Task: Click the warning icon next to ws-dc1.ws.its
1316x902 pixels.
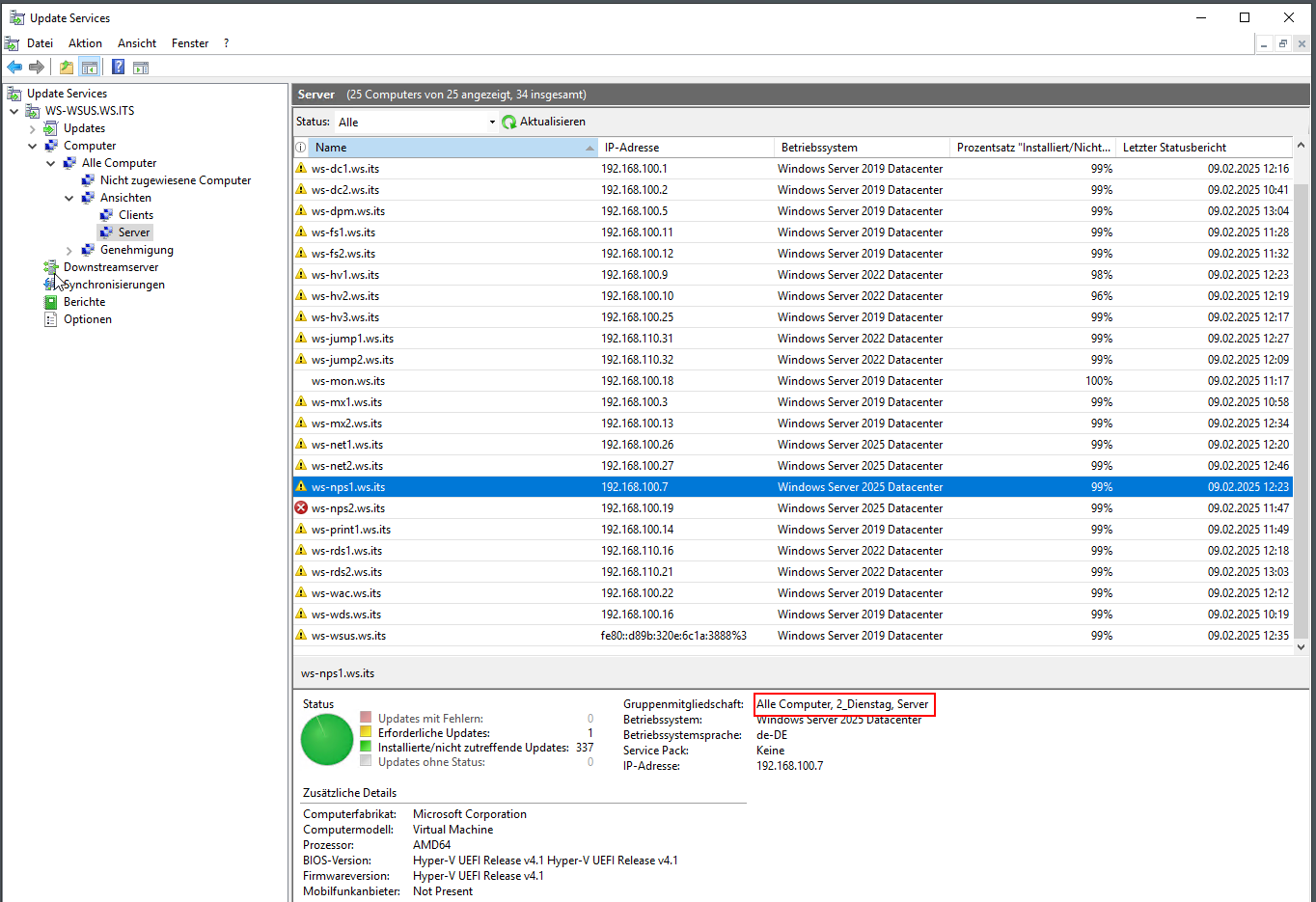Action: [x=301, y=168]
